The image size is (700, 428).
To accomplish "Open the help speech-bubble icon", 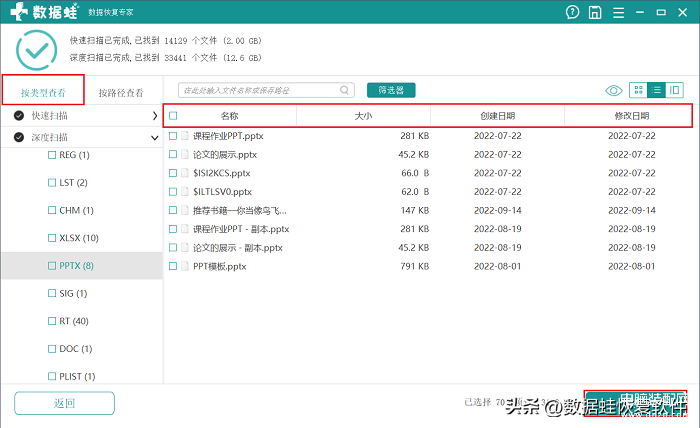I will click(x=572, y=13).
